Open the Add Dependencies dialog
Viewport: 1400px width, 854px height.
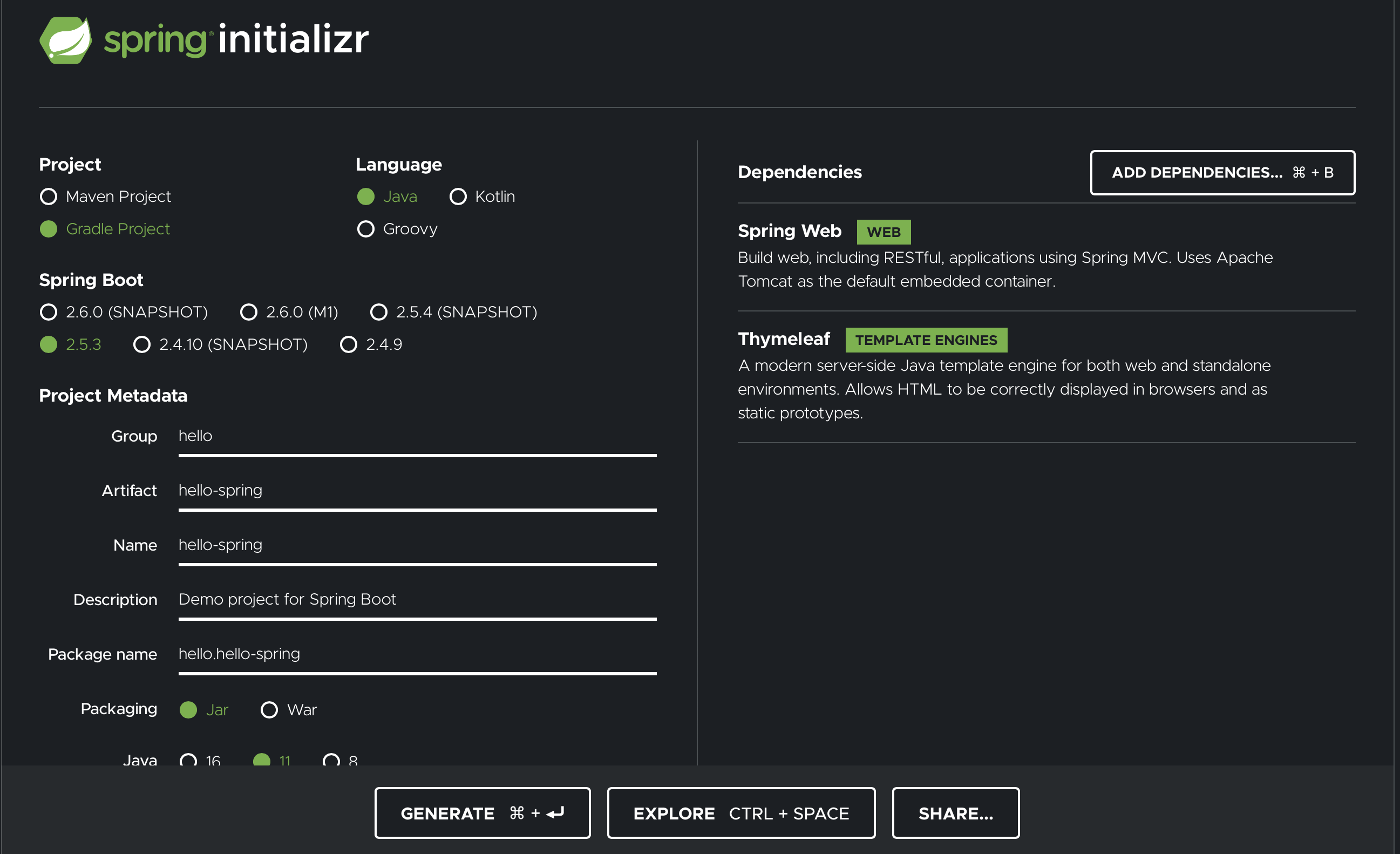pos(1222,173)
